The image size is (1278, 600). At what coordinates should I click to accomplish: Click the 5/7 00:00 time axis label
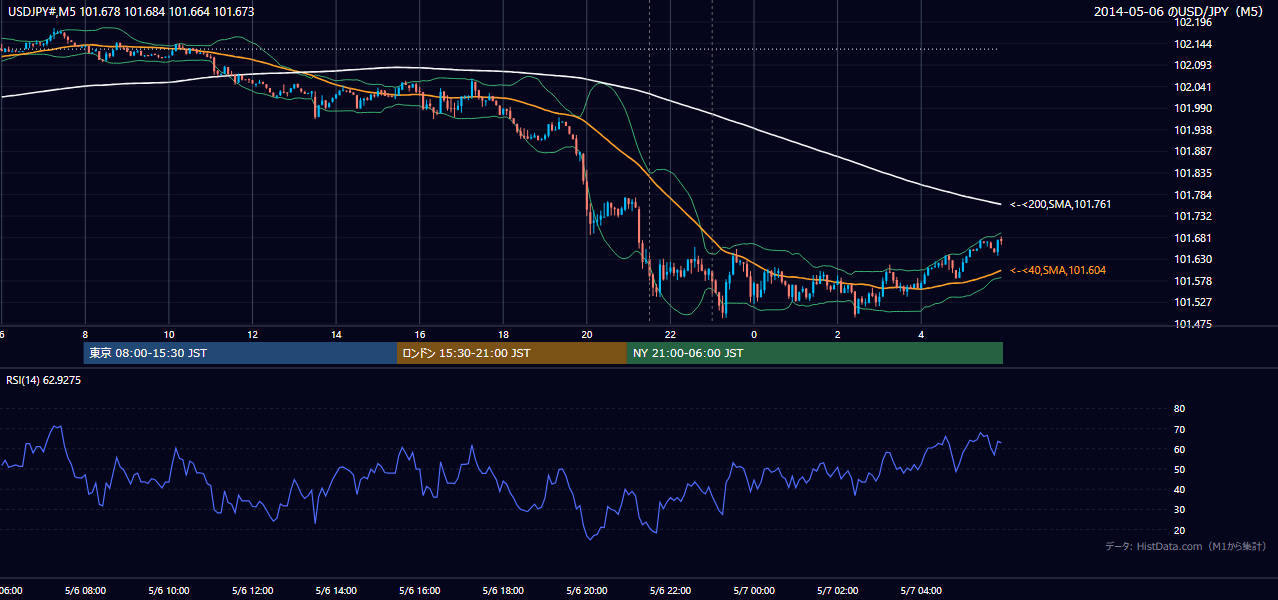click(x=754, y=591)
